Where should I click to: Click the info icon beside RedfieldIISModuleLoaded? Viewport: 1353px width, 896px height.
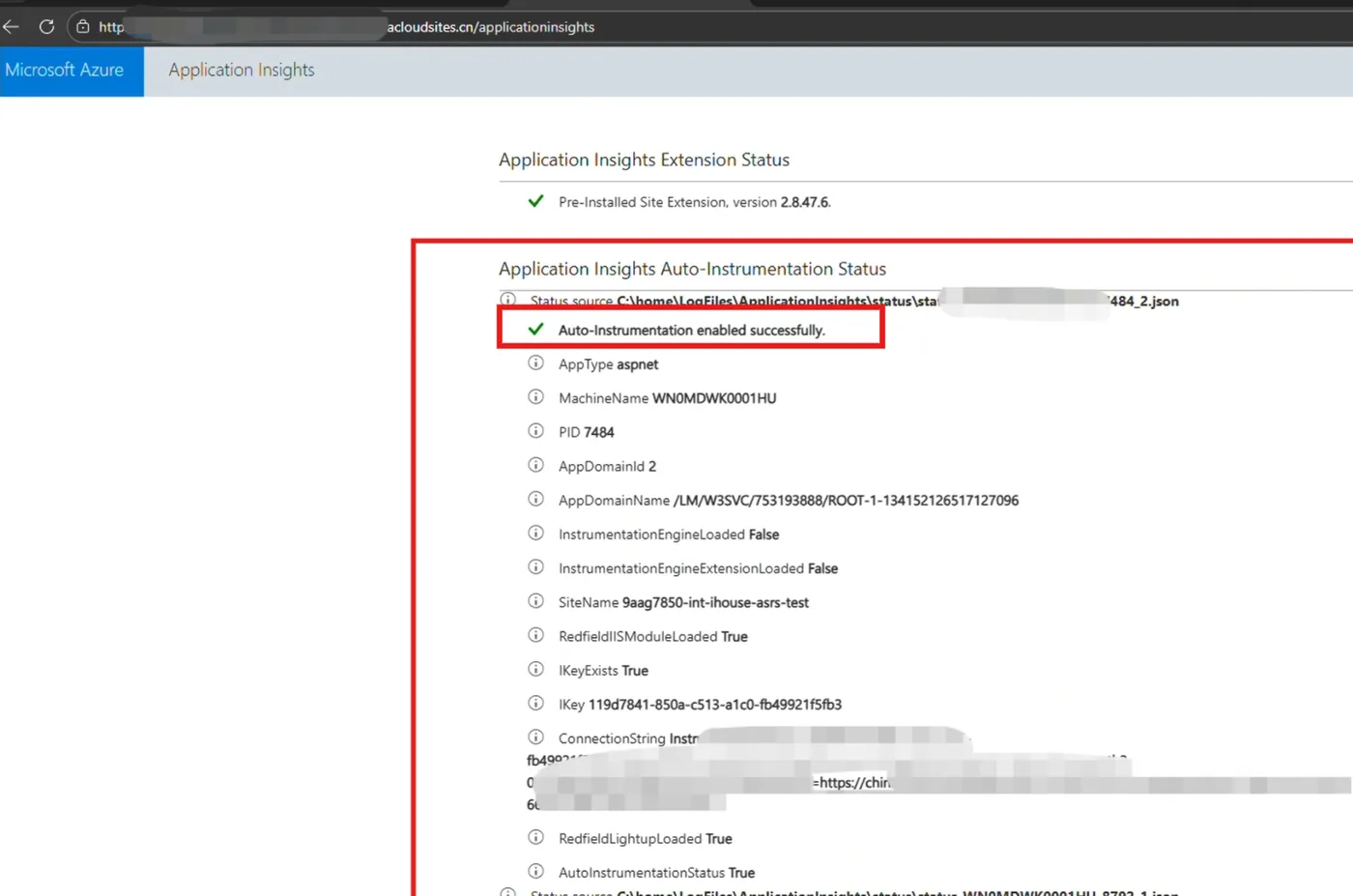[535, 635]
